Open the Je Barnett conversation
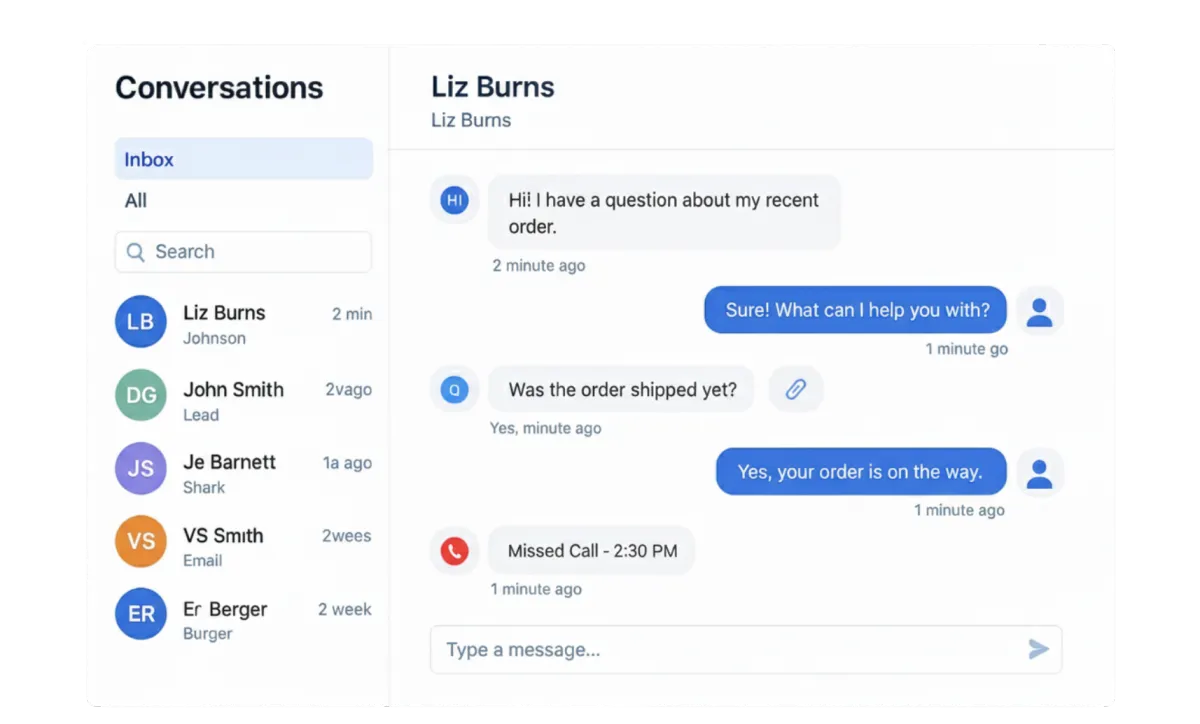Image resolution: width=1200 pixels, height=724 pixels. click(244, 473)
